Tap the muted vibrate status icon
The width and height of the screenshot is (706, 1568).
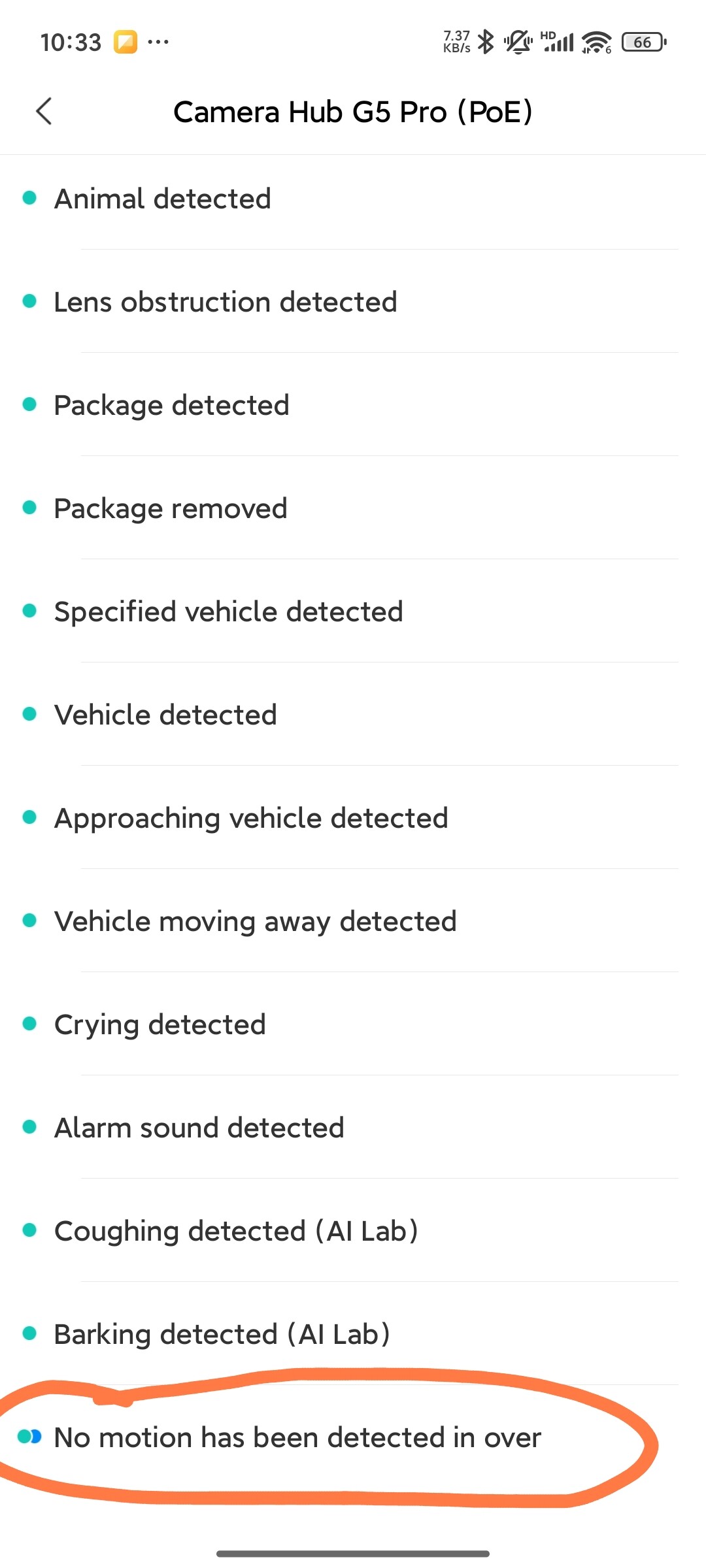518,42
